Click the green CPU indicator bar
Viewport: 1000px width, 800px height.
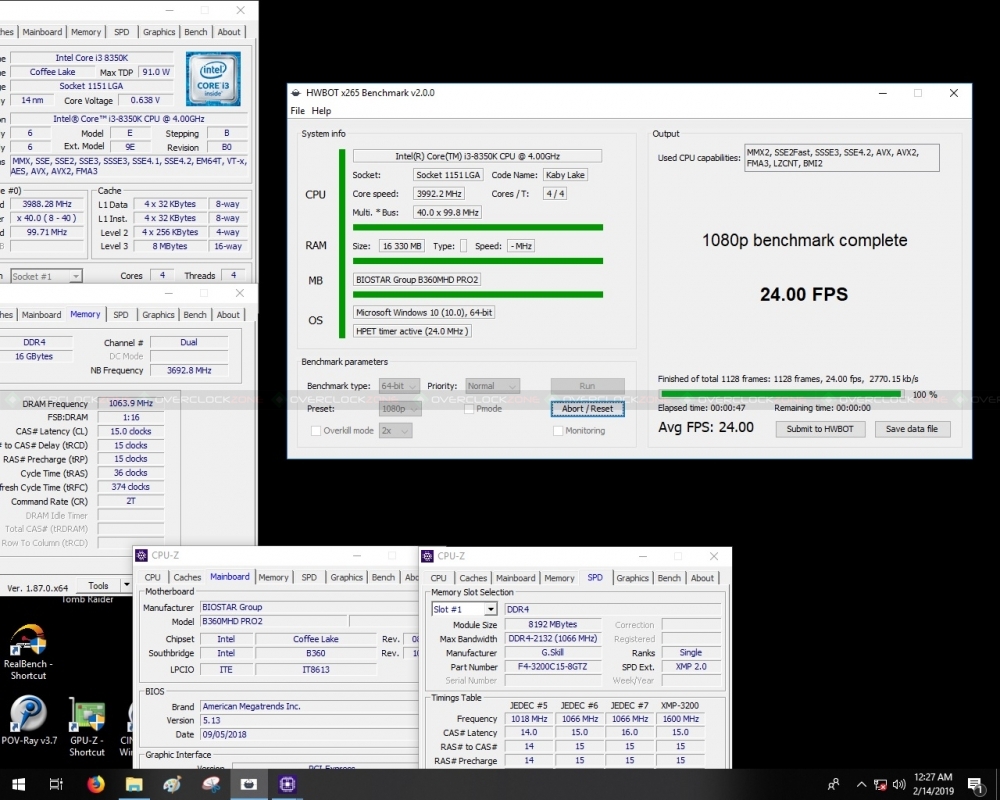342,246
